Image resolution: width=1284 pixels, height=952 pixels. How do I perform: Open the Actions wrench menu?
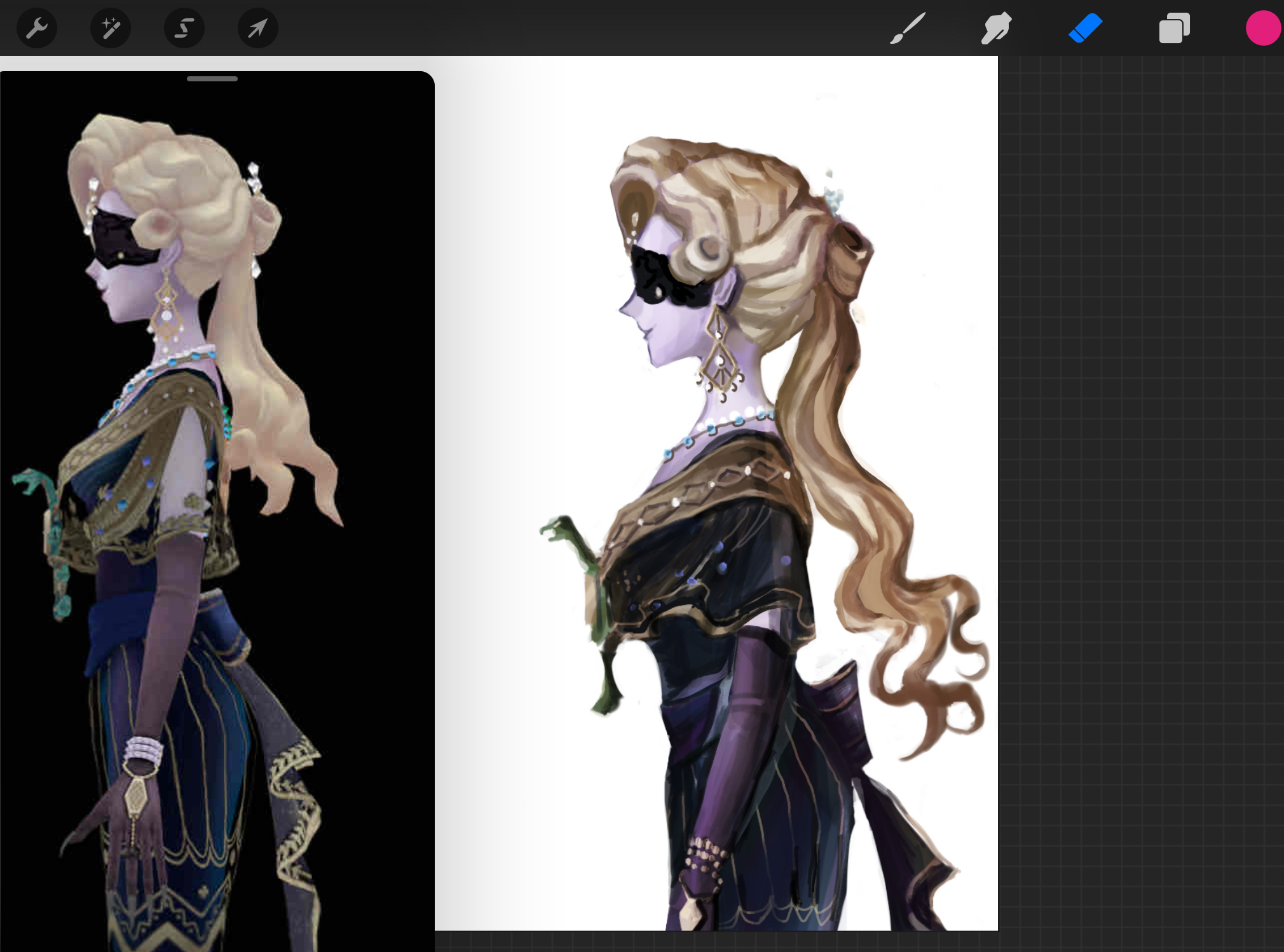click(x=37, y=28)
